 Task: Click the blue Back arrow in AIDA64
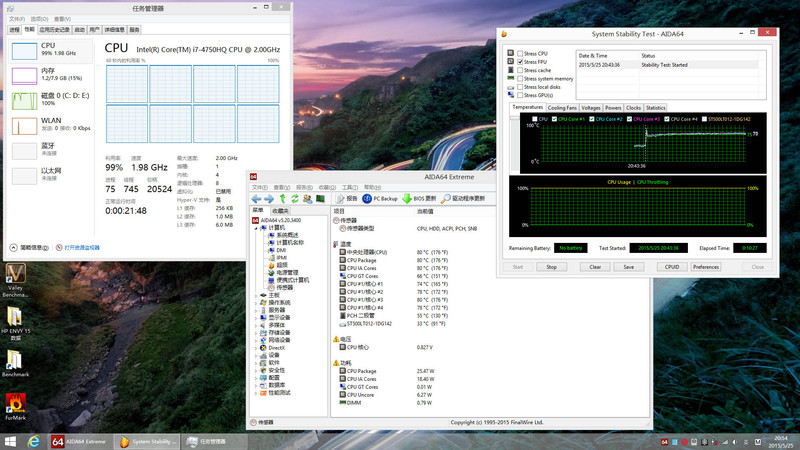(x=256, y=199)
